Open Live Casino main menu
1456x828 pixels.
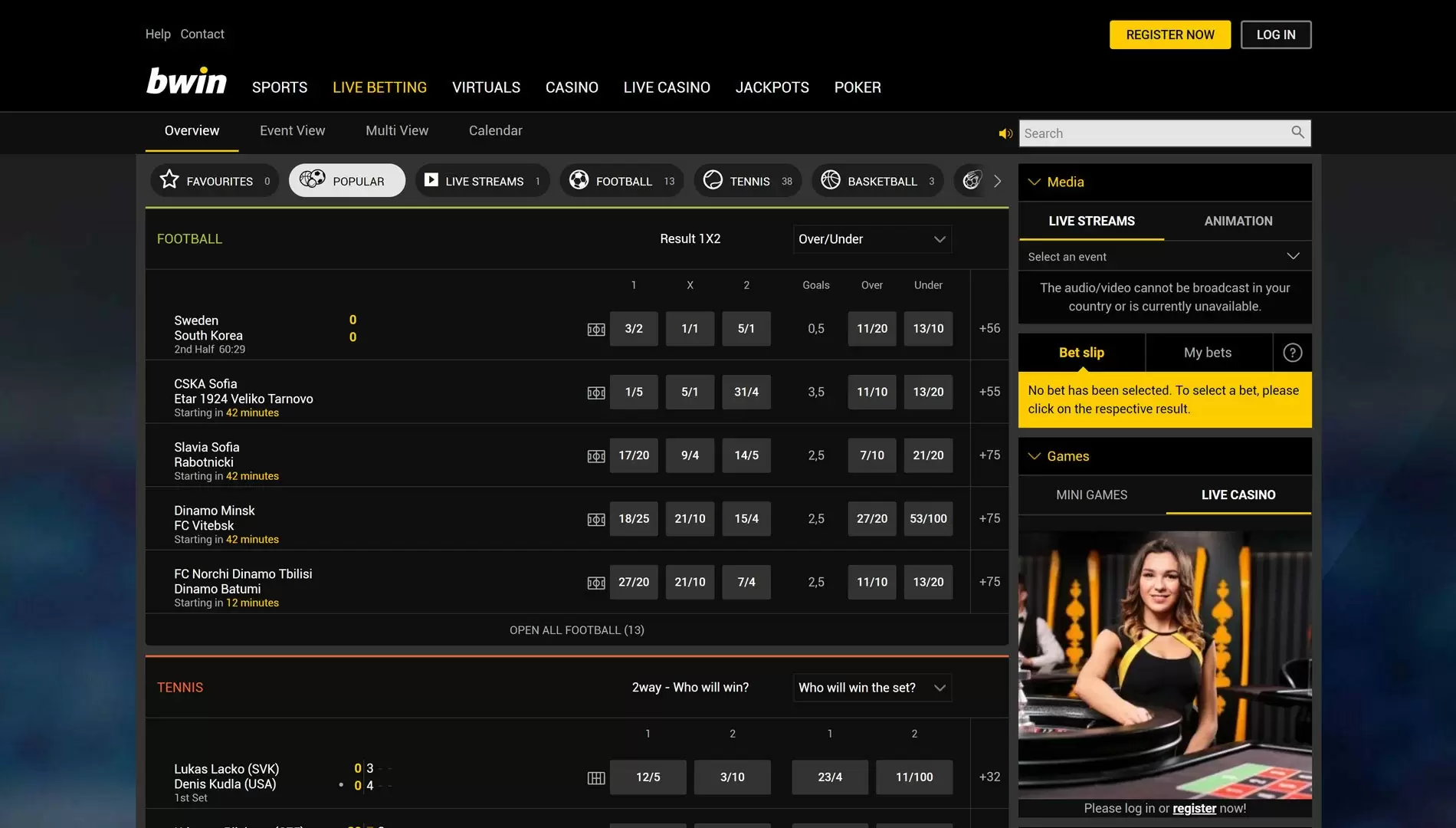click(x=667, y=87)
